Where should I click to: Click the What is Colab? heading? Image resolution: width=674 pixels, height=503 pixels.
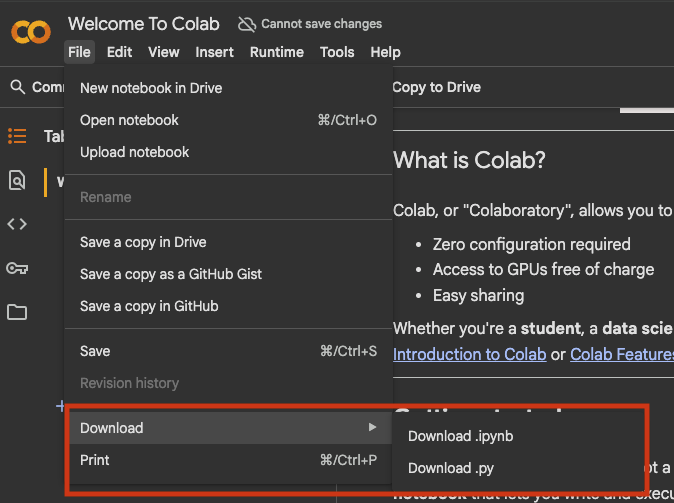[x=469, y=160]
